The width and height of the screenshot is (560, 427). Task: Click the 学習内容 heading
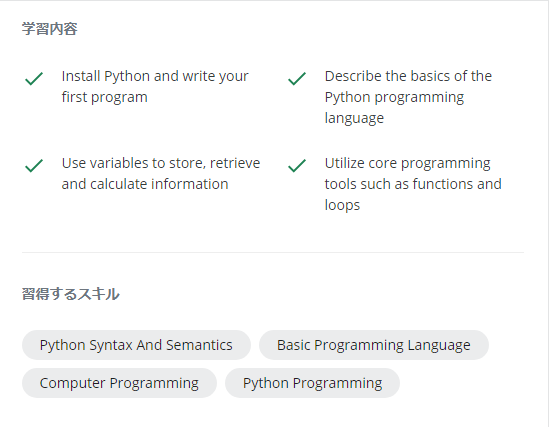pyautogui.click(x=50, y=29)
